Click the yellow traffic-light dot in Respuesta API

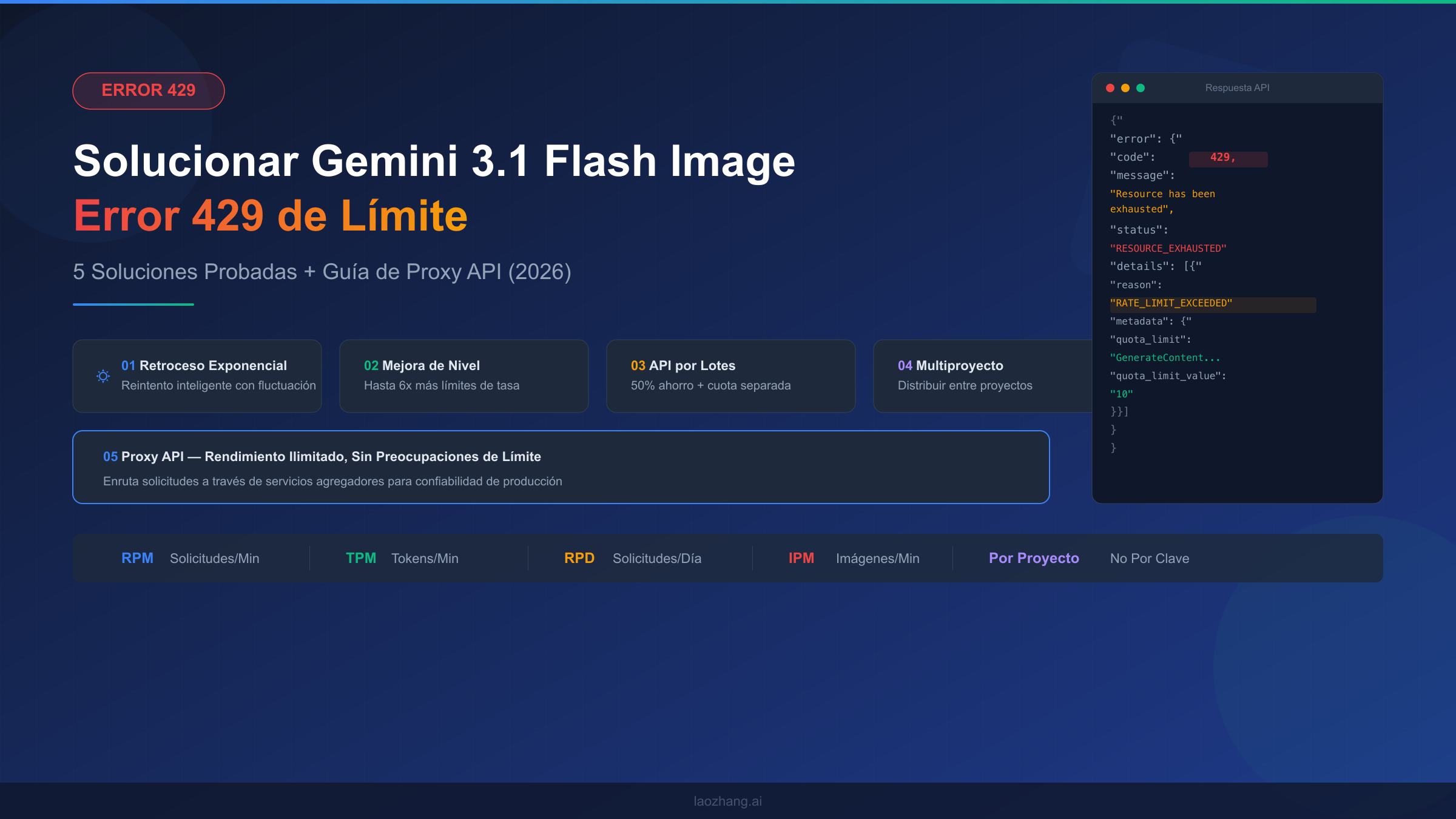(1125, 87)
